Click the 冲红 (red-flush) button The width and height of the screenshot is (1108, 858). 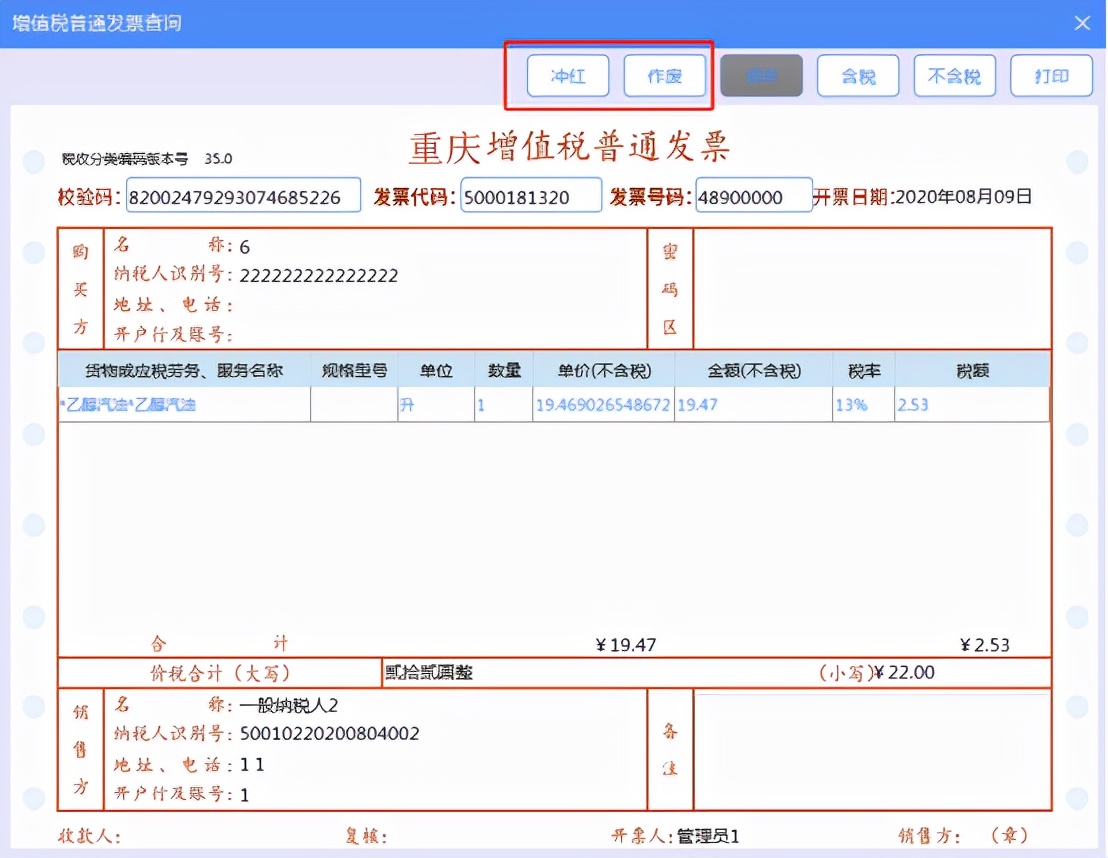(567, 75)
